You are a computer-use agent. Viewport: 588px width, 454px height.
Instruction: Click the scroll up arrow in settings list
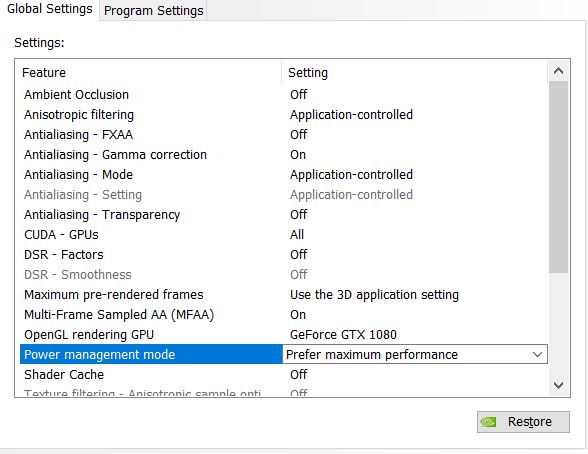click(558, 71)
